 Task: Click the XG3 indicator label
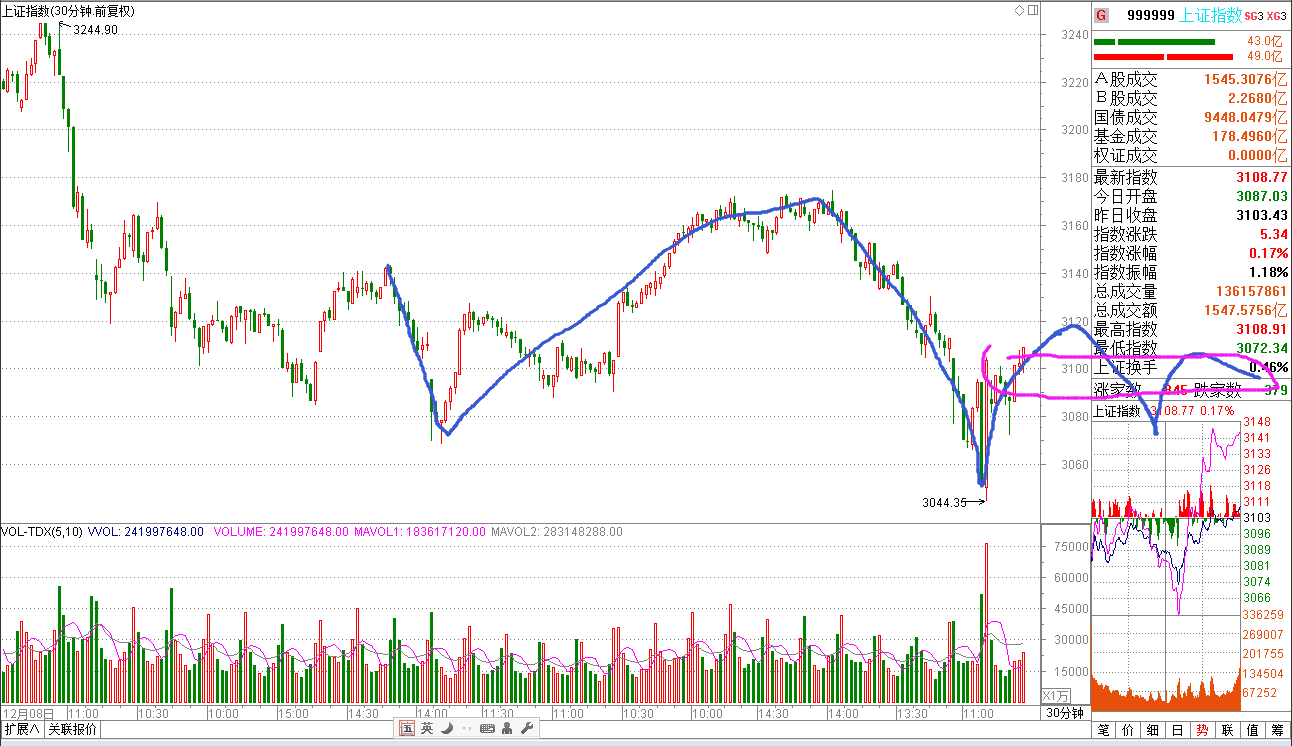[1276, 16]
